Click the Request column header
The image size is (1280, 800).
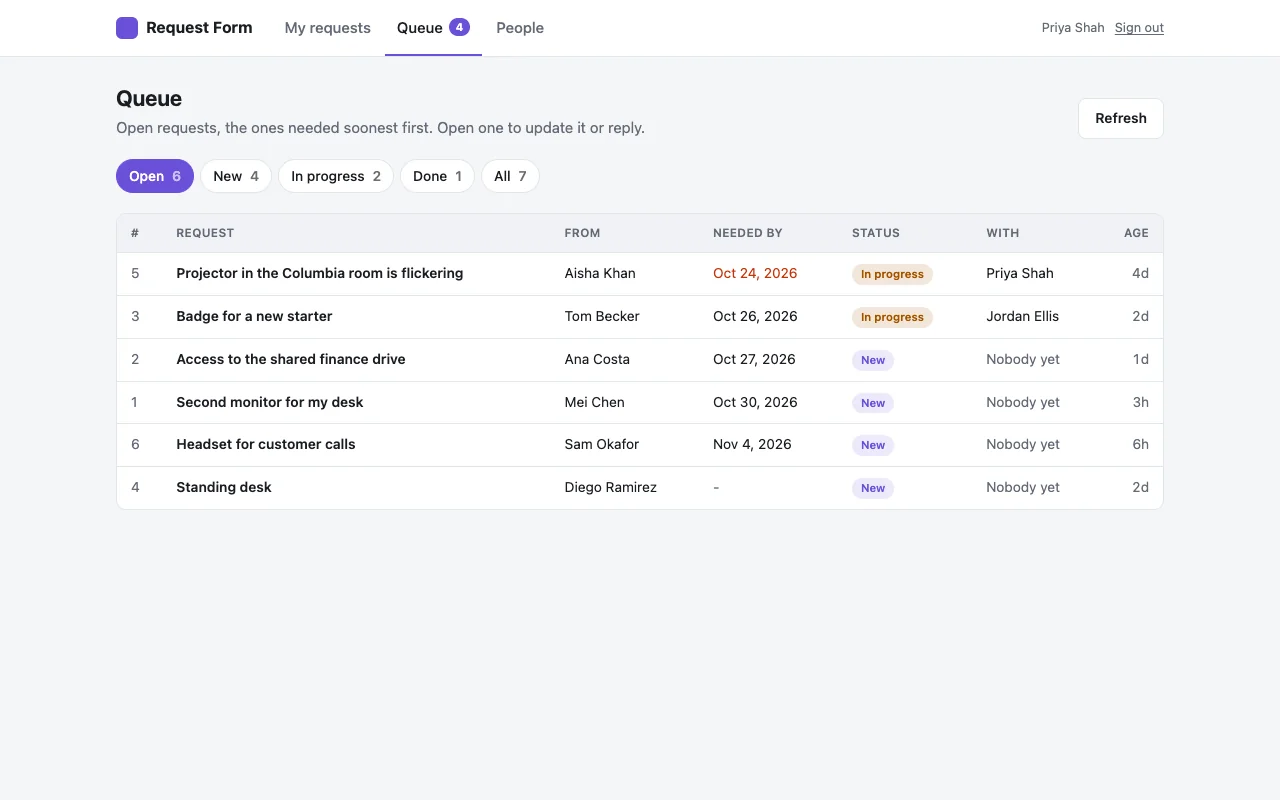pos(205,233)
